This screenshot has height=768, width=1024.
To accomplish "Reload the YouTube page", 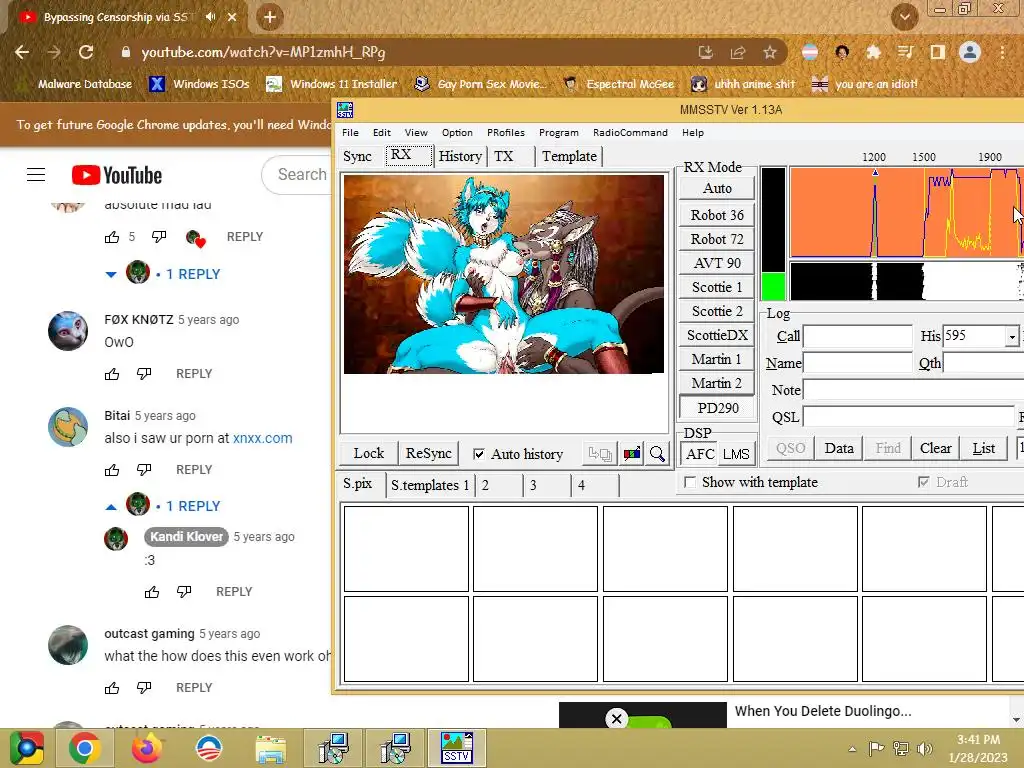I will [x=86, y=52].
